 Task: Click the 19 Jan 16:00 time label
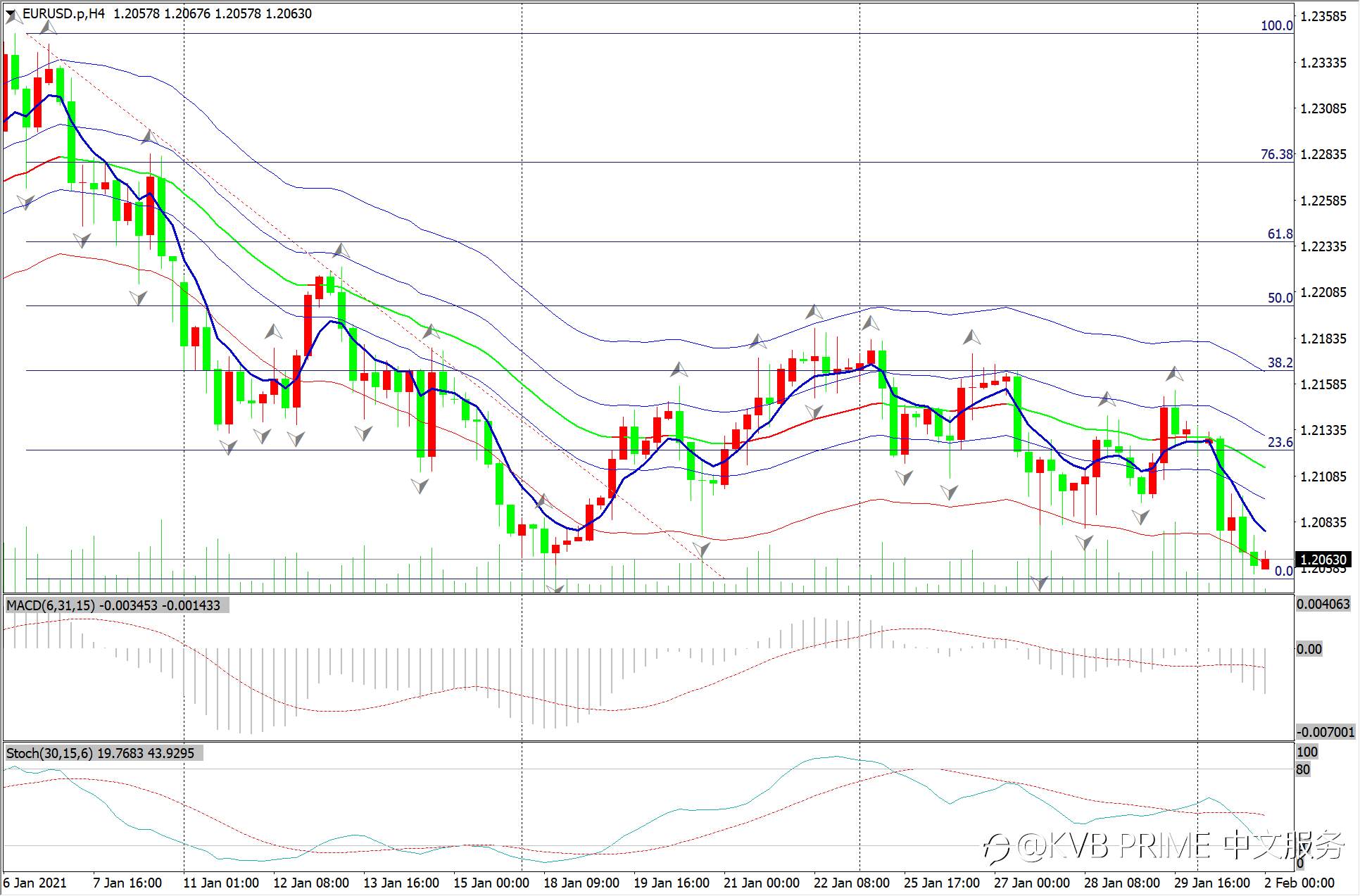tap(672, 883)
